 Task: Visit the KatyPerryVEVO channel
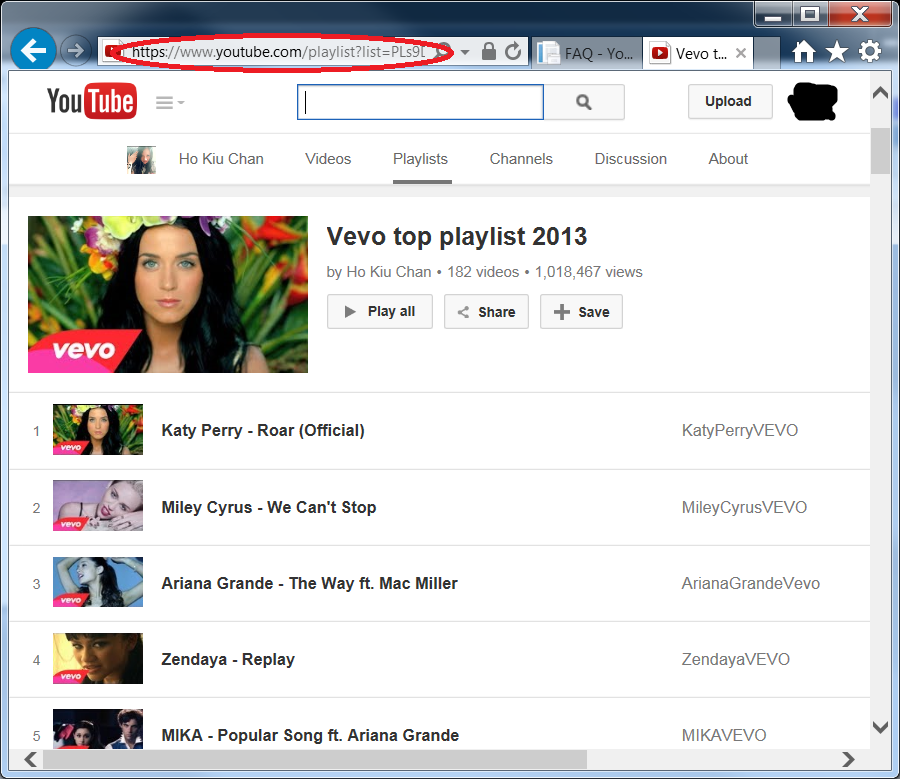tap(739, 431)
